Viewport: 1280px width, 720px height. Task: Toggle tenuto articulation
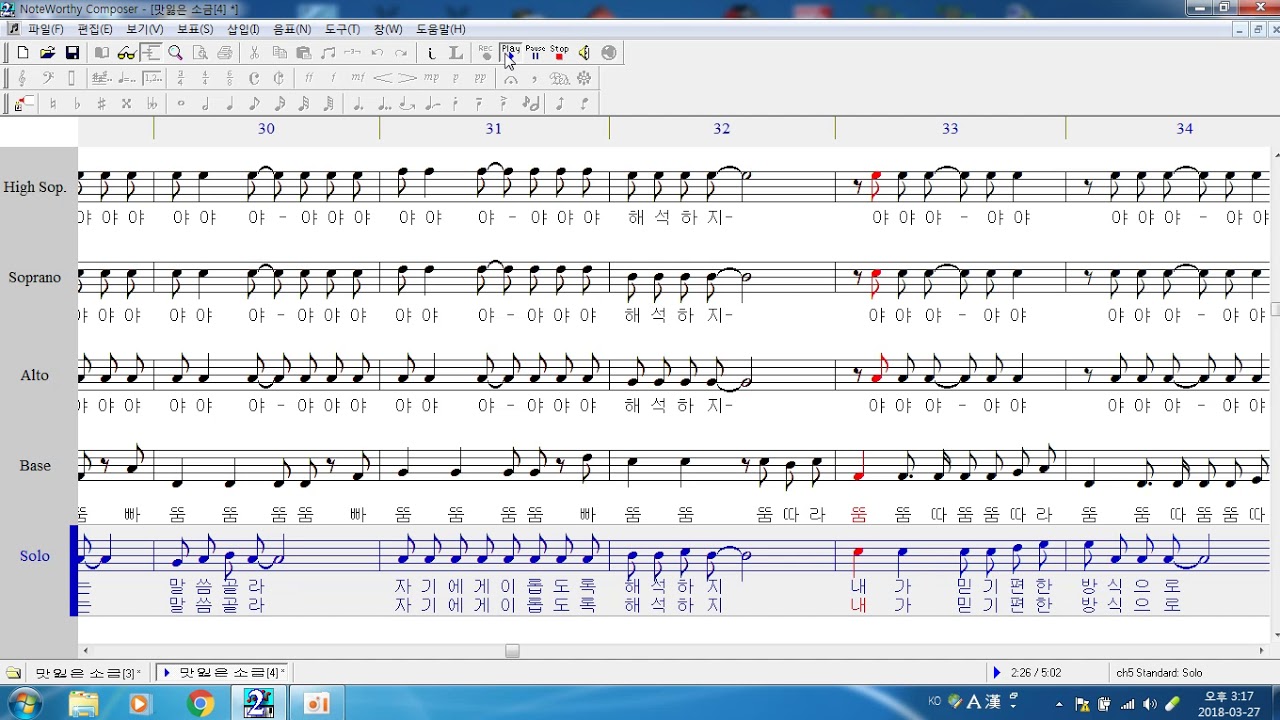[479, 104]
